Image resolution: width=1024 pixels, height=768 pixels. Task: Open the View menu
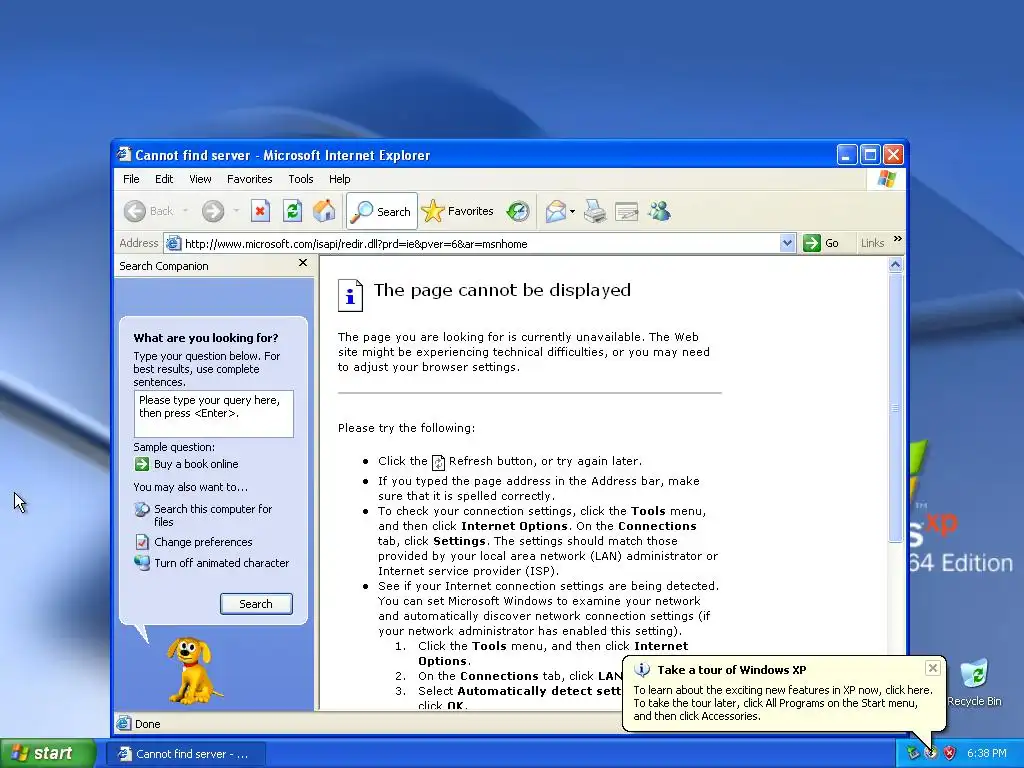pos(200,179)
